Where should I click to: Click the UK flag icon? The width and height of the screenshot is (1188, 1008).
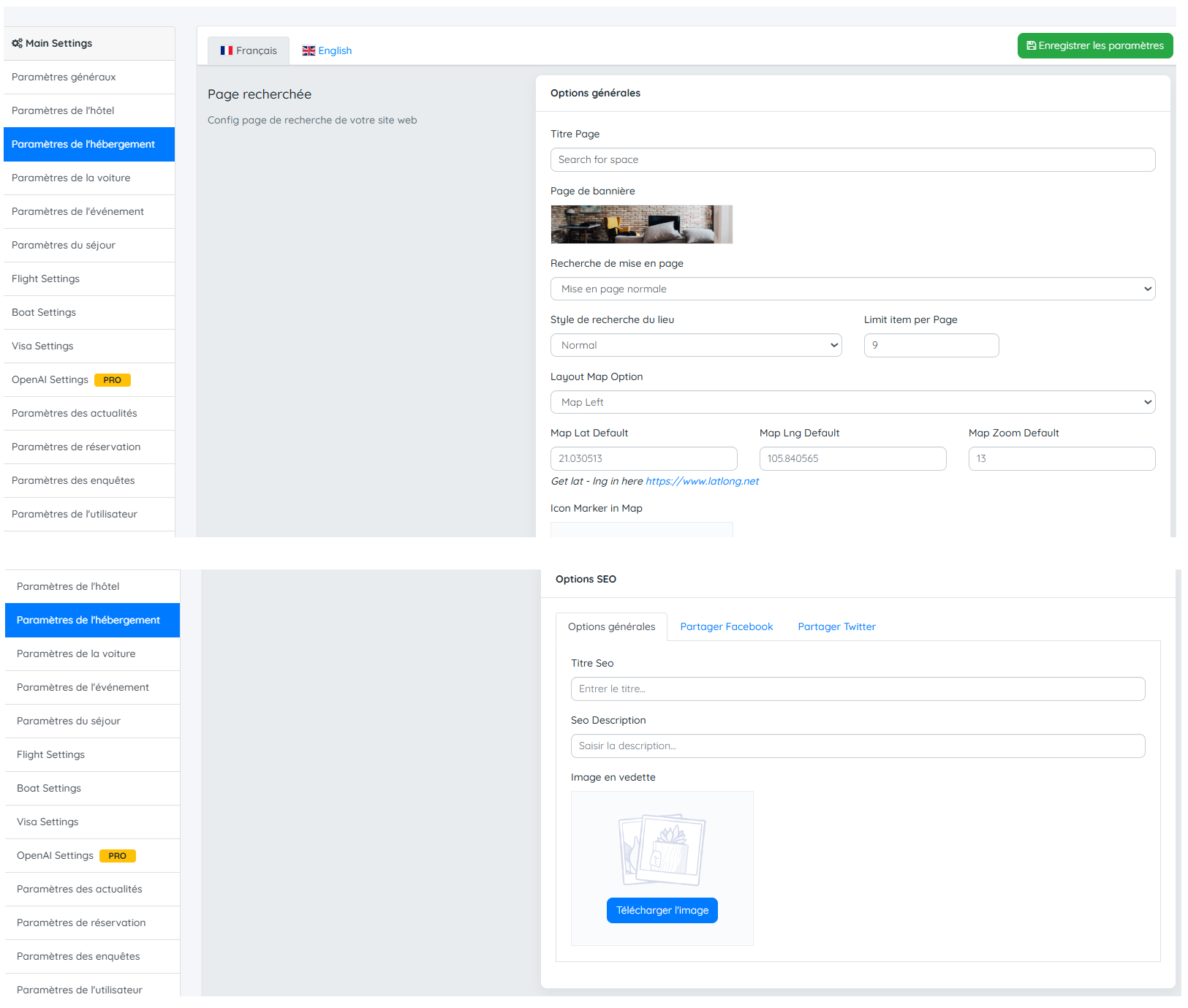[309, 51]
